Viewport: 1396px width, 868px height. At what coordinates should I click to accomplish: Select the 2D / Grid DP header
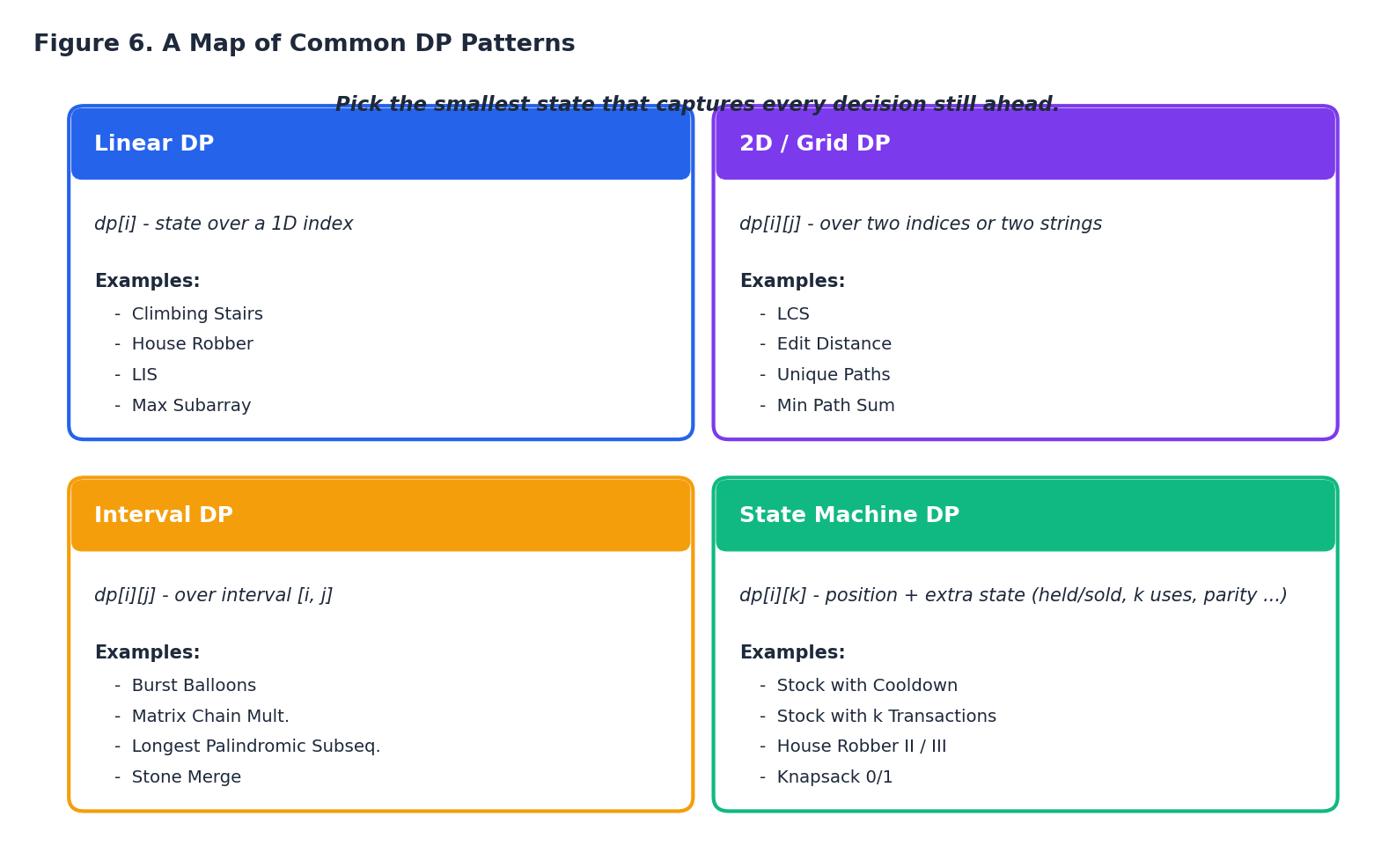tap(1025, 143)
